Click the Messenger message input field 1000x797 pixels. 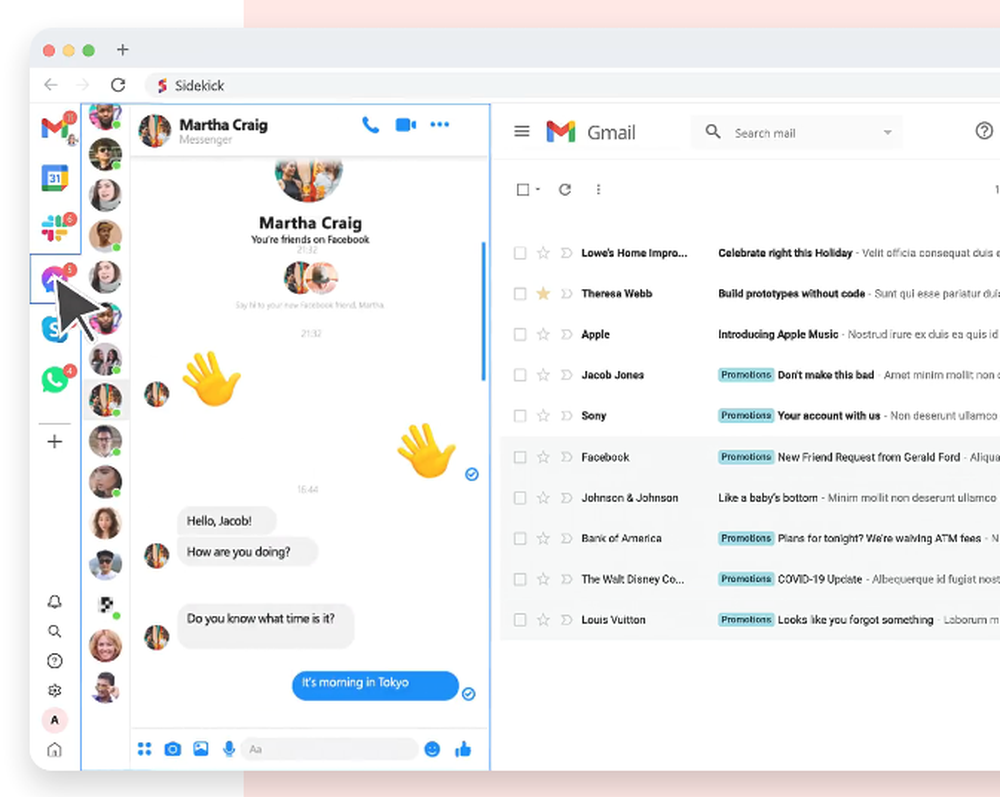click(x=329, y=749)
